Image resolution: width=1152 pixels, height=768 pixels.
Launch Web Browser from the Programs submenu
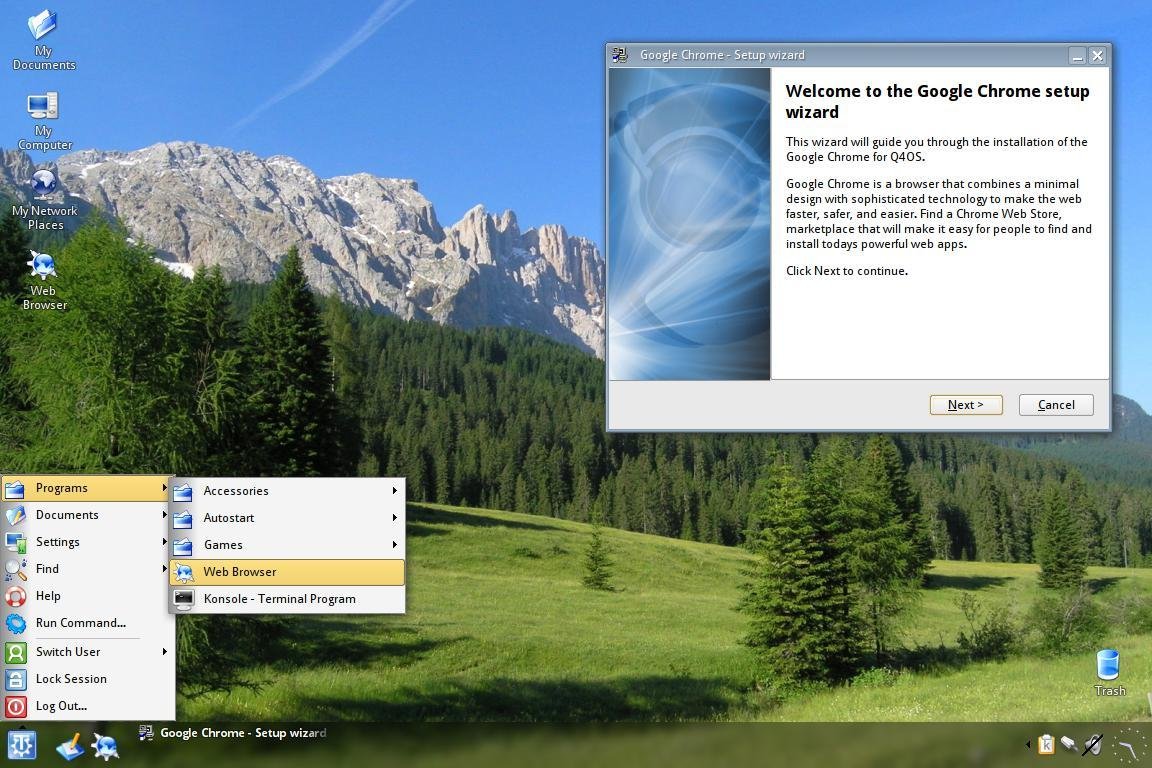click(x=287, y=573)
